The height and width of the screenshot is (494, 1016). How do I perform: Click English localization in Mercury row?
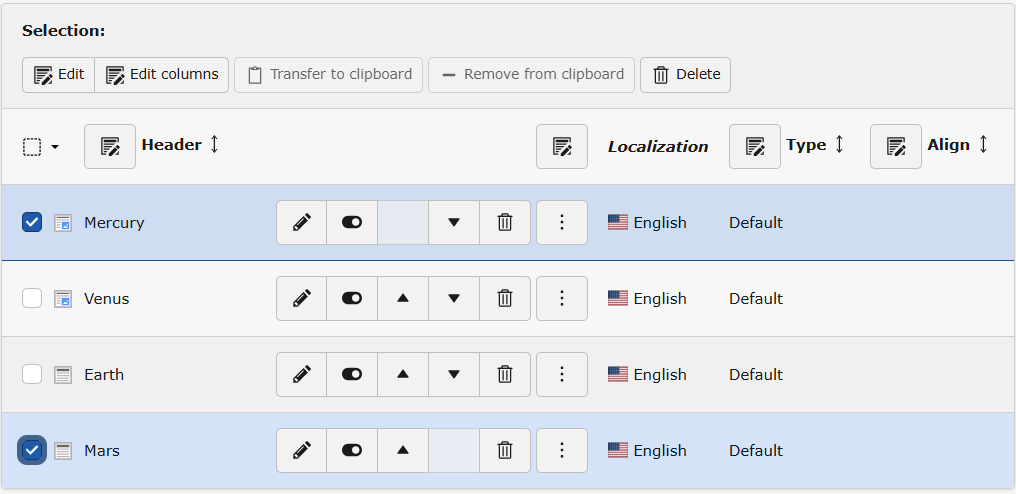coord(647,223)
